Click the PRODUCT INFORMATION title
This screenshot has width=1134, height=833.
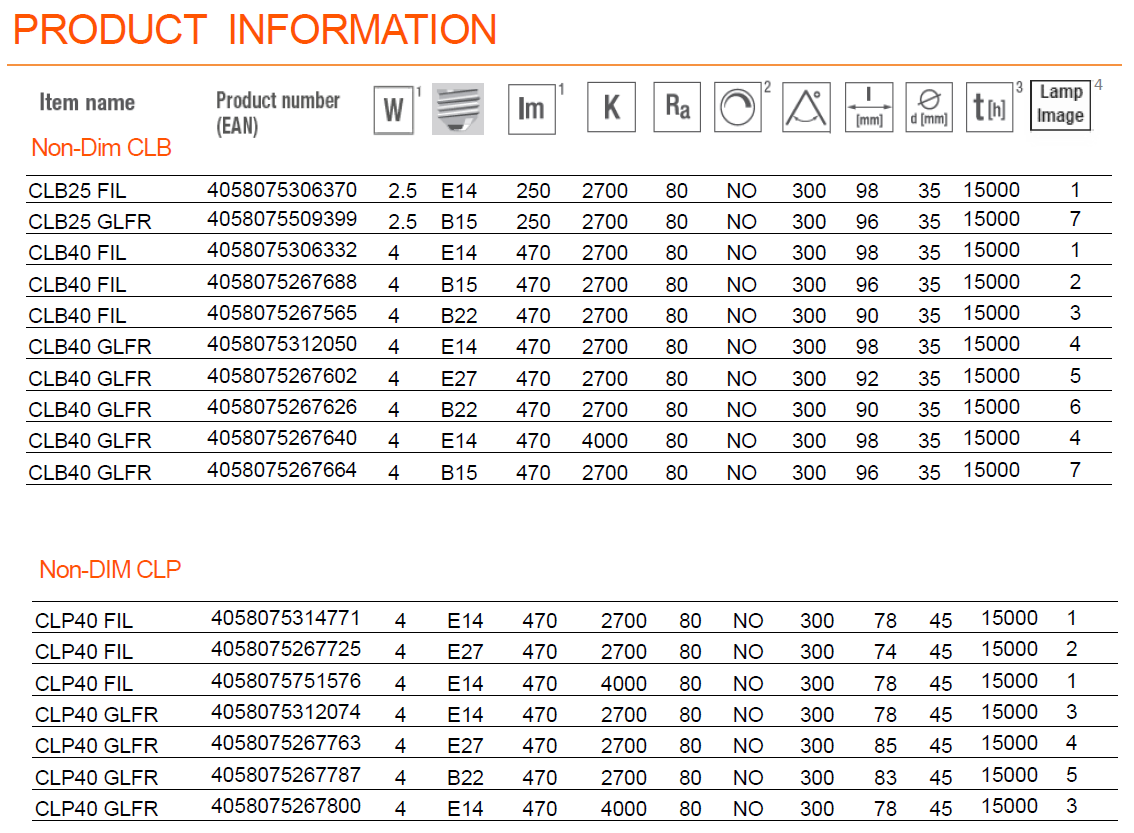tap(255, 30)
